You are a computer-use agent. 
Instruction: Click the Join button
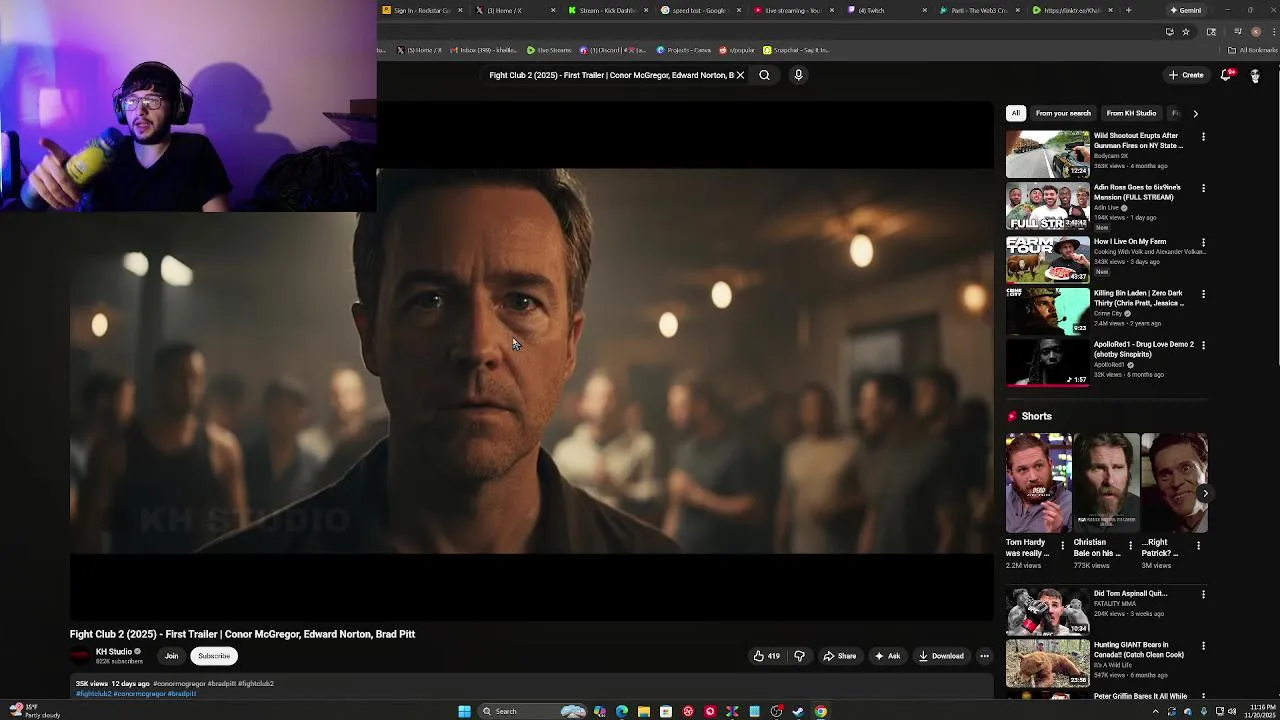pyautogui.click(x=172, y=656)
